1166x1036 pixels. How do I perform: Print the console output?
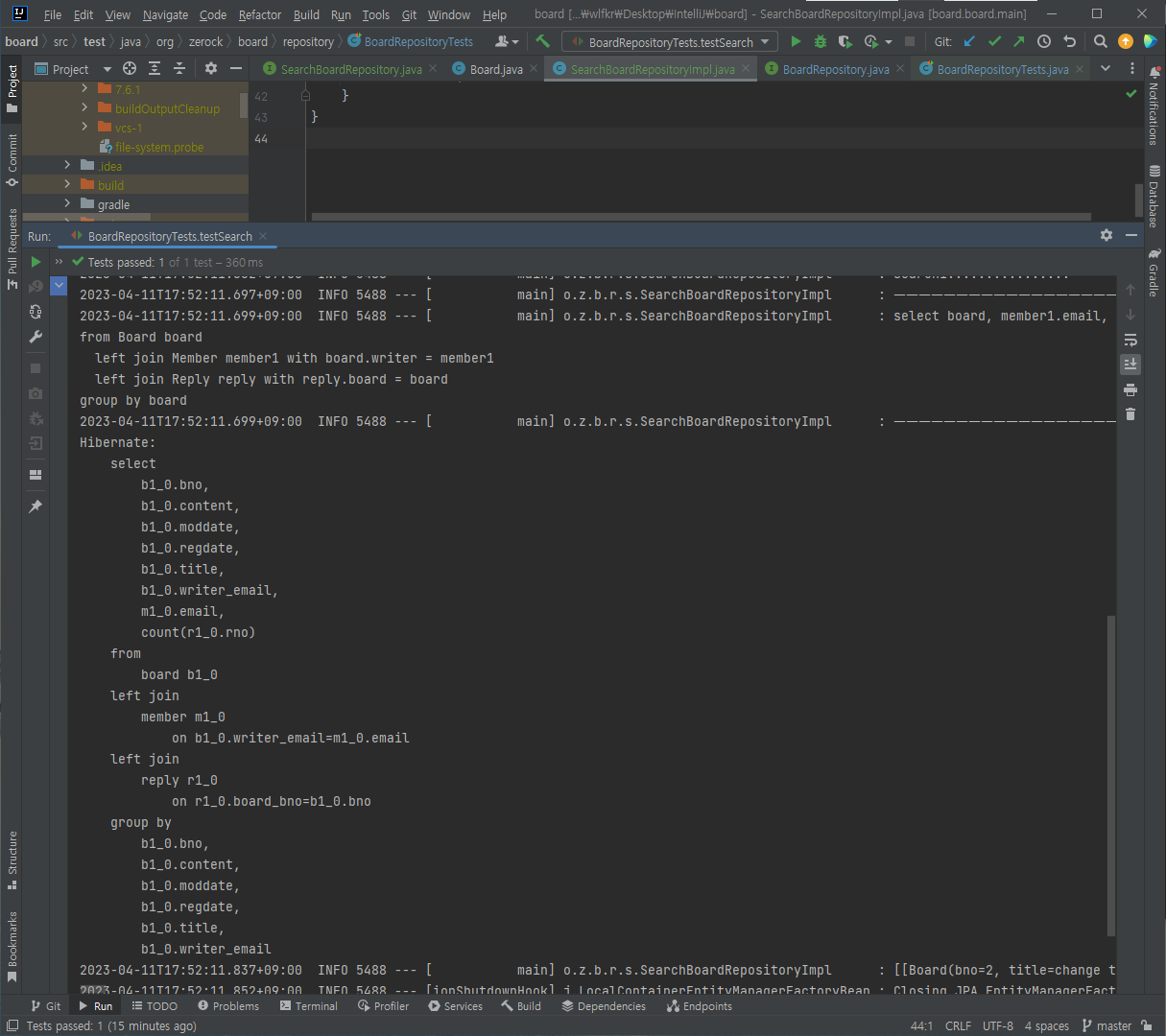pyautogui.click(x=1130, y=389)
